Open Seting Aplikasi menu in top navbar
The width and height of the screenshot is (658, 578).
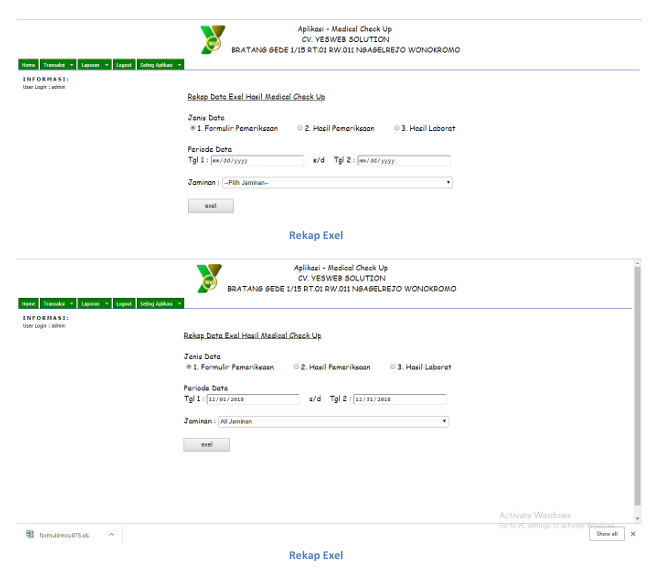point(161,65)
